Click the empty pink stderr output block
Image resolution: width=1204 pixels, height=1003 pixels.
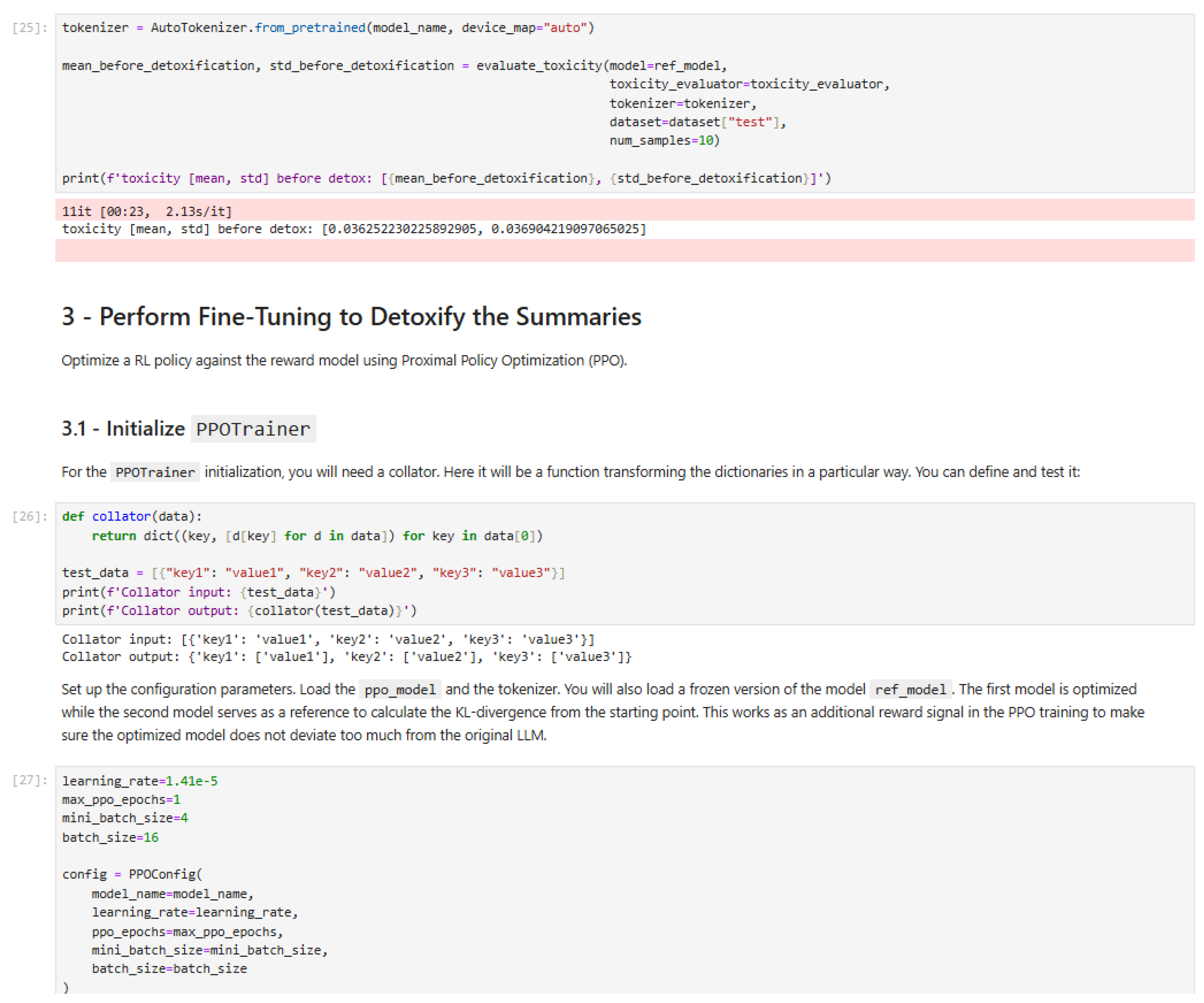624,251
